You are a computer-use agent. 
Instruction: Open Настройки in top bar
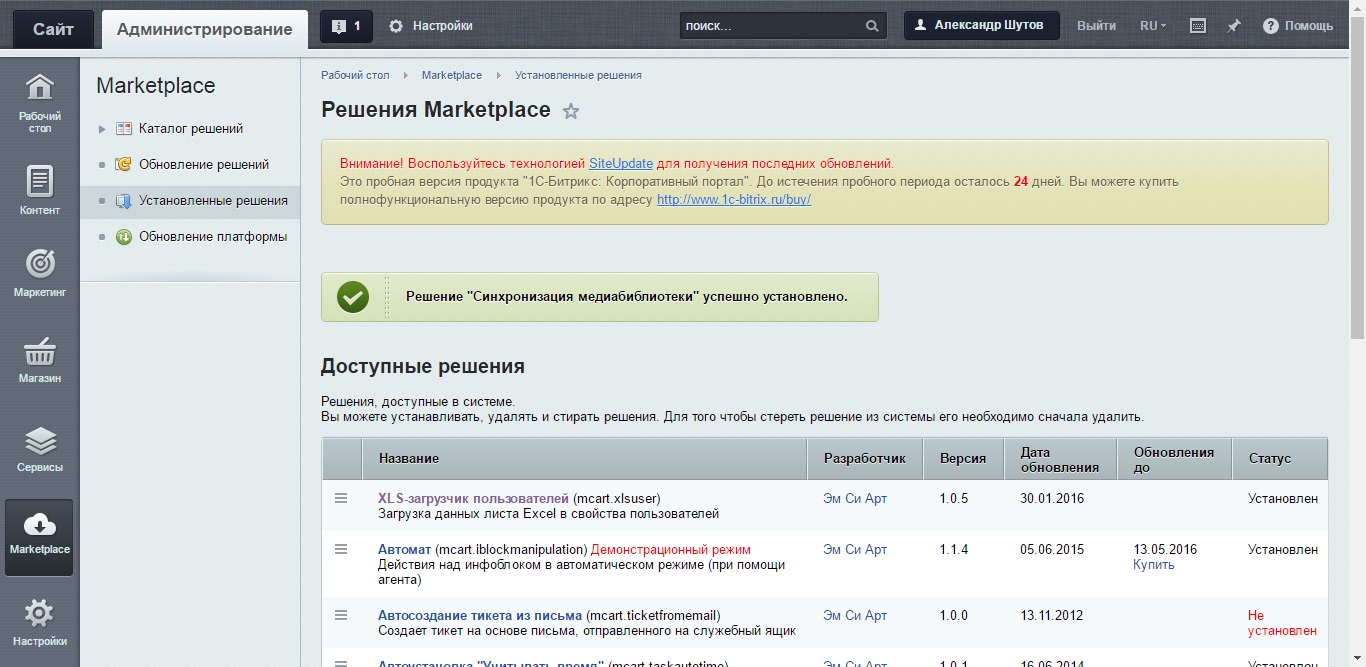point(431,26)
